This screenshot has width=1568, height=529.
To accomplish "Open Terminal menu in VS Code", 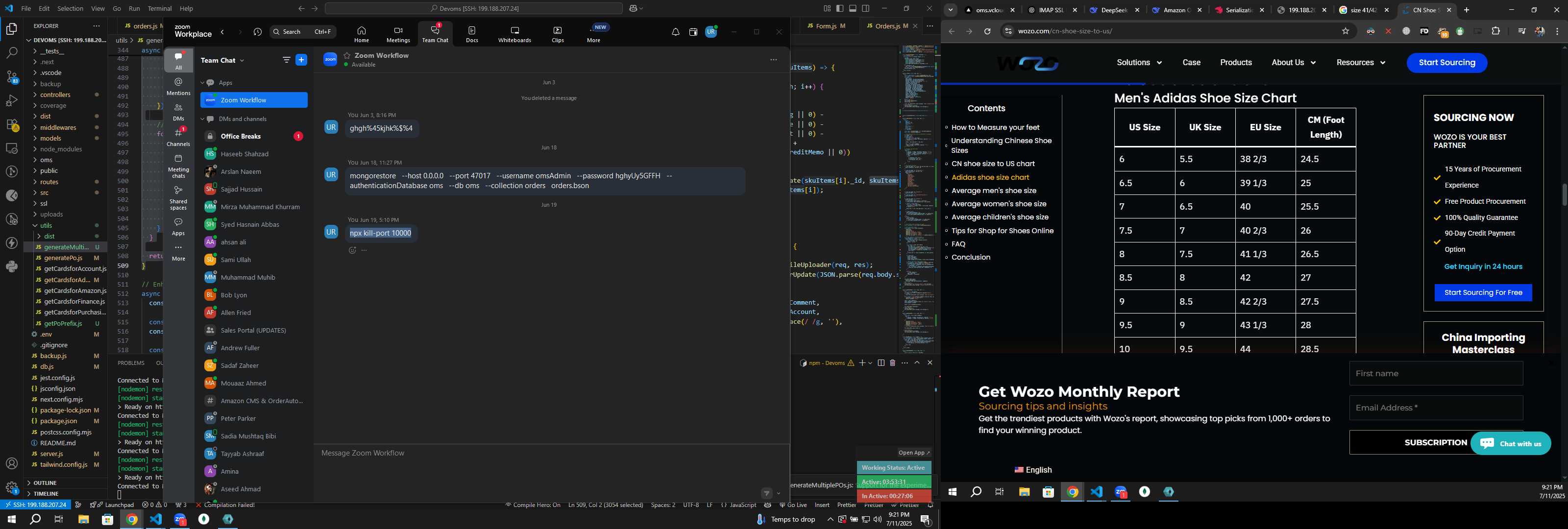I will tap(160, 8).
